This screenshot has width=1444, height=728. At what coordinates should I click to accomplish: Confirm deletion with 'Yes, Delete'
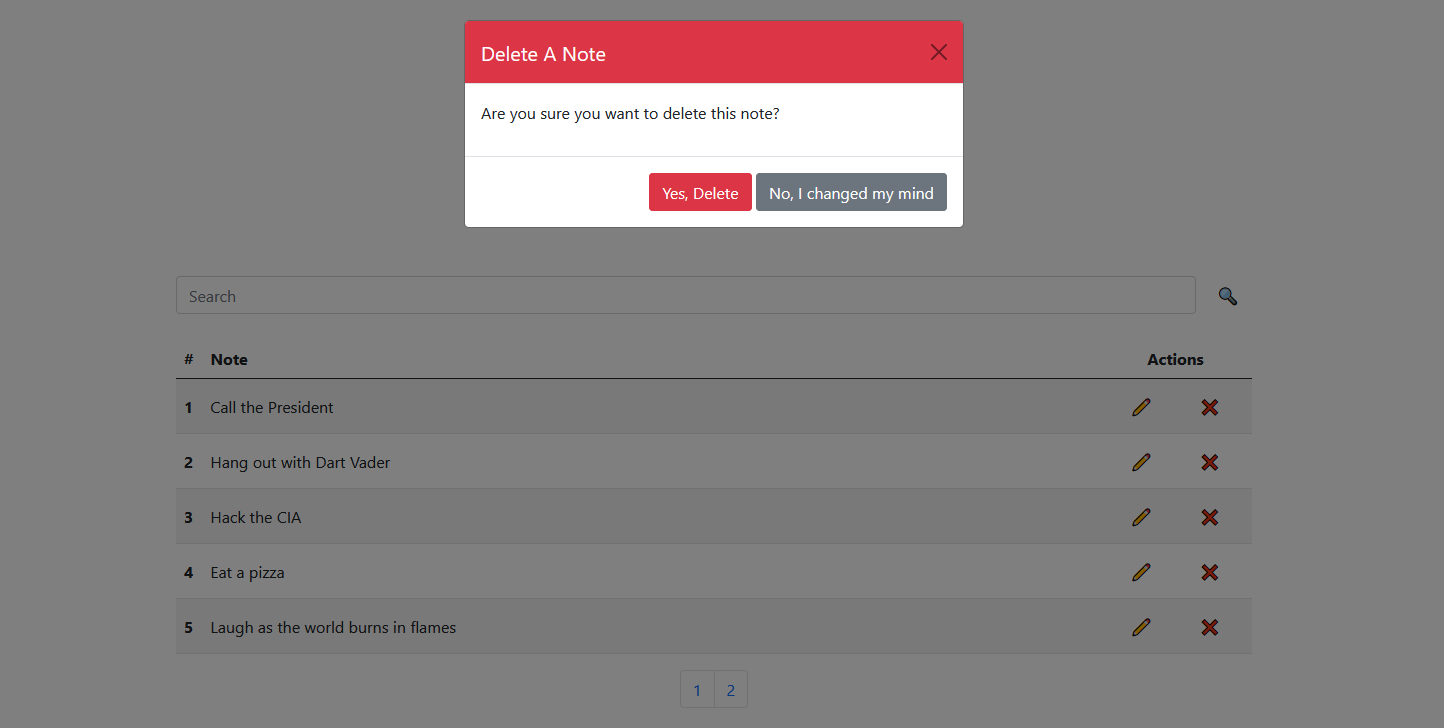[x=700, y=192]
